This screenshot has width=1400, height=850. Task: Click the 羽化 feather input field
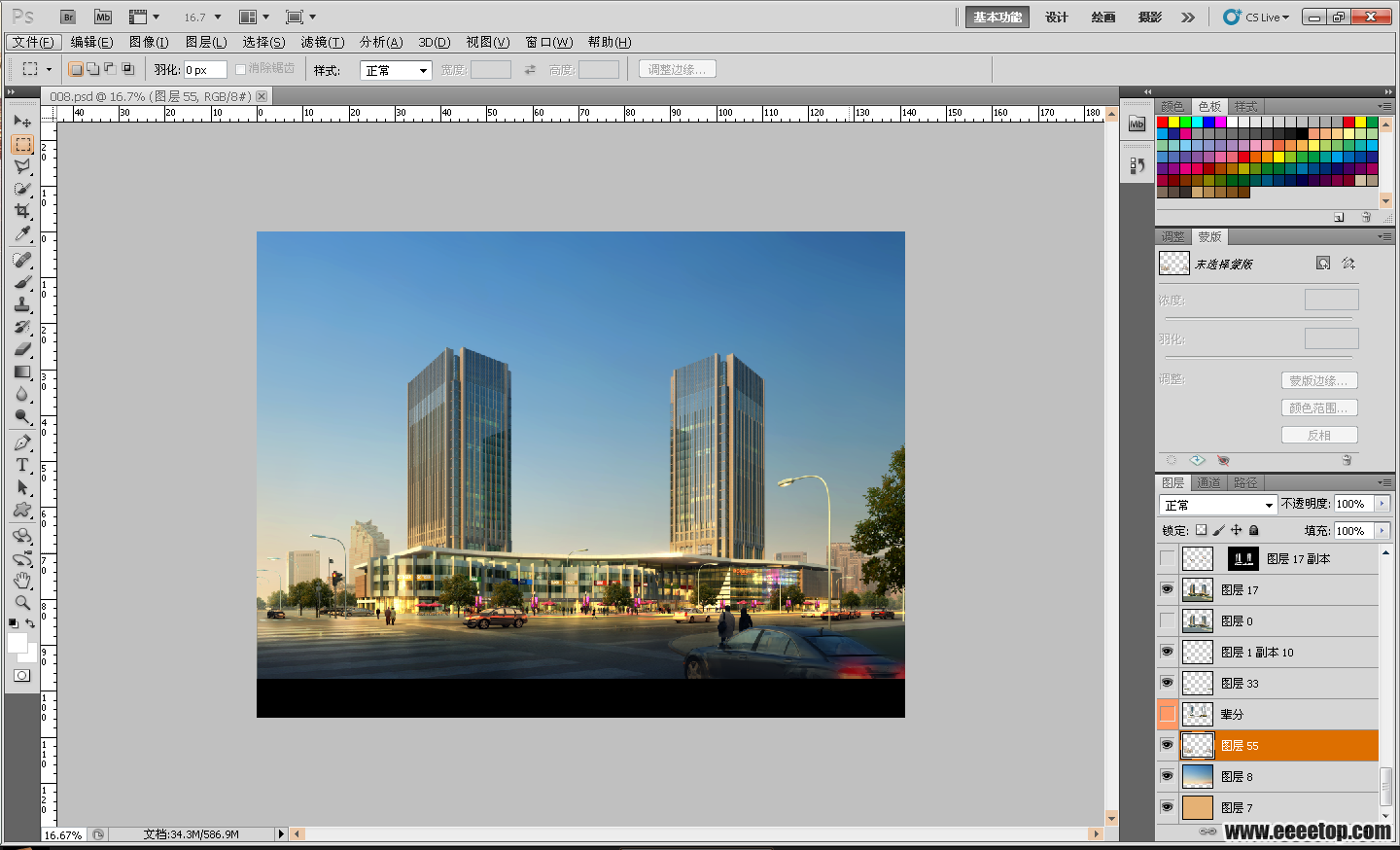point(205,70)
